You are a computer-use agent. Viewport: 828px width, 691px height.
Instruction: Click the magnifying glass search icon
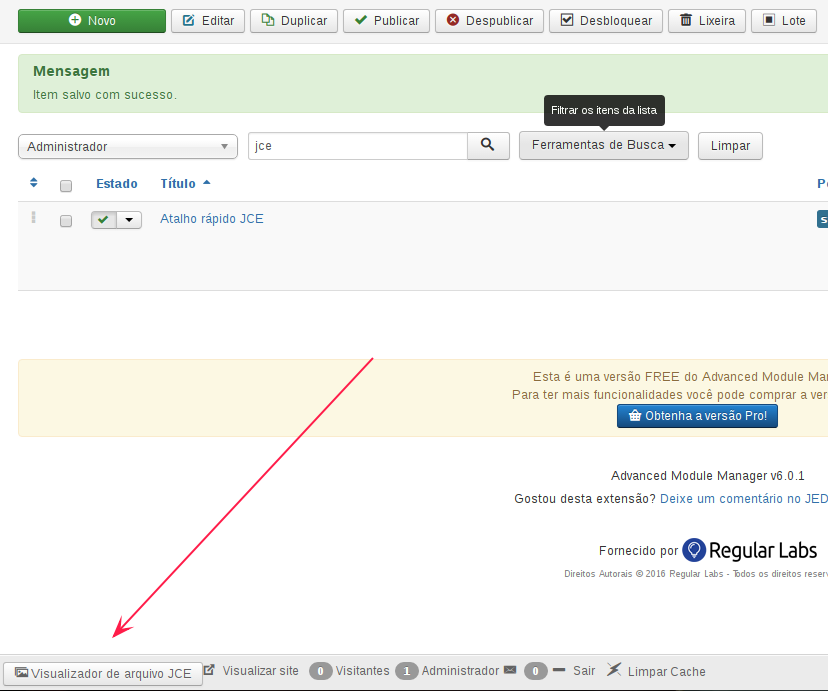[488, 146]
